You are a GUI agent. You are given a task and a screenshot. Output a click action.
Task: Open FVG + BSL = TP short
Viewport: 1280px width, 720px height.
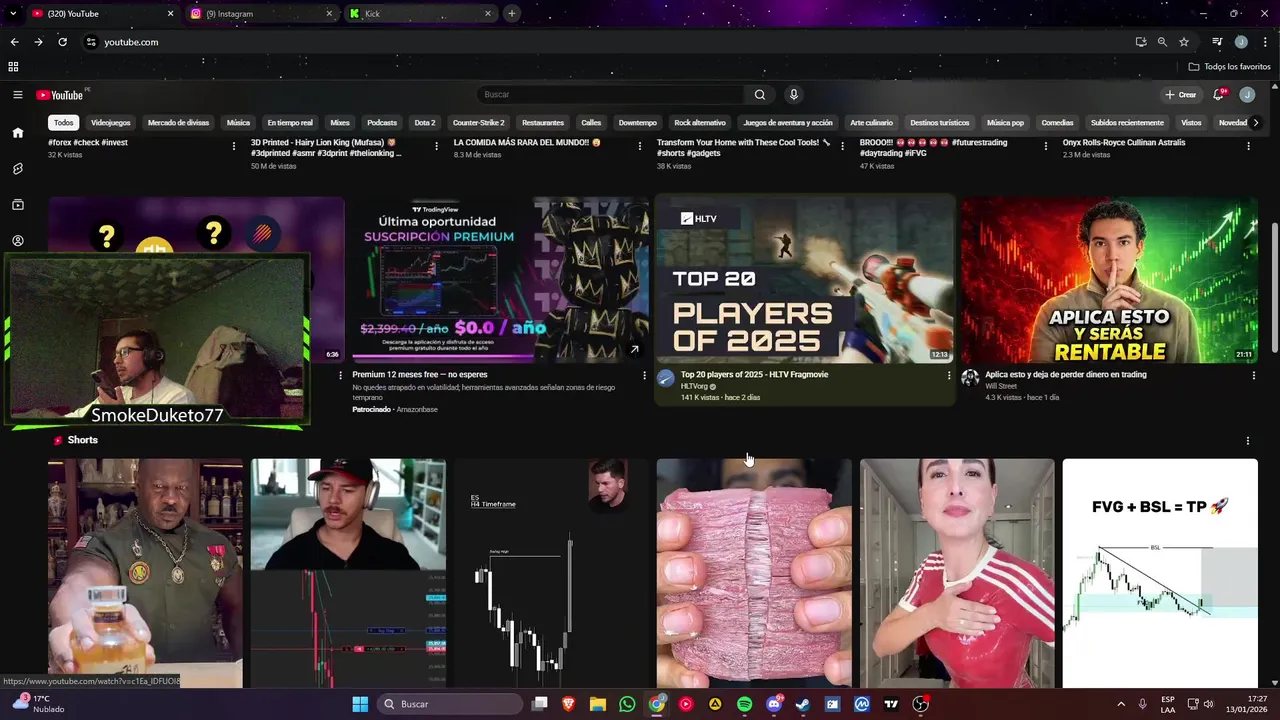pyautogui.click(x=1160, y=573)
